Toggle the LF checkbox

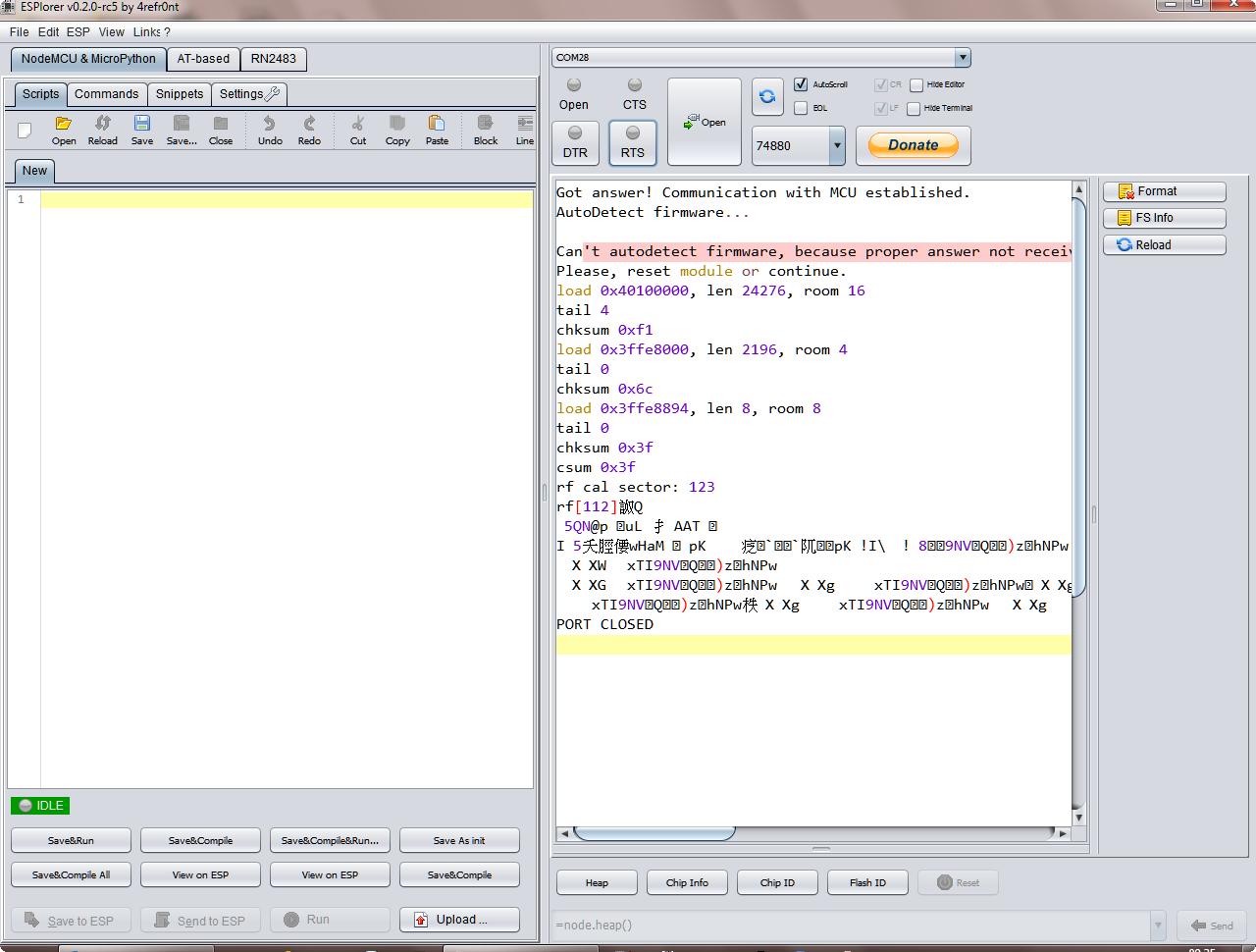pos(880,109)
